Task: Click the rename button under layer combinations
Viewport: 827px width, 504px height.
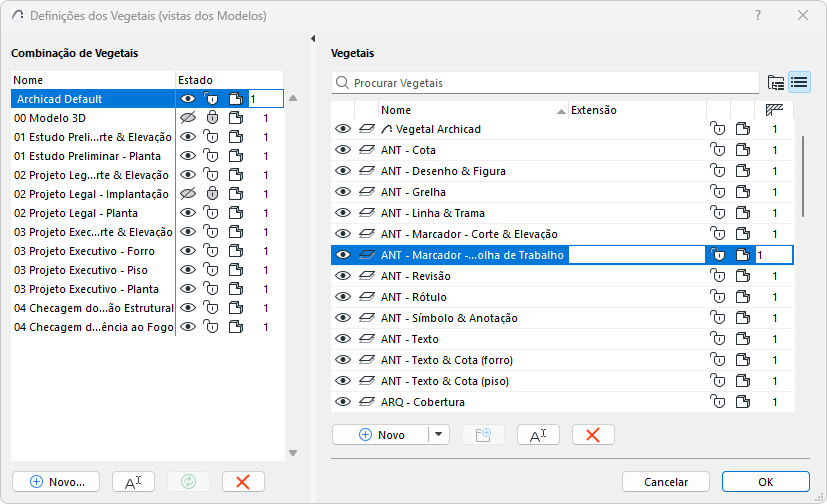Action: click(x=133, y=481)
